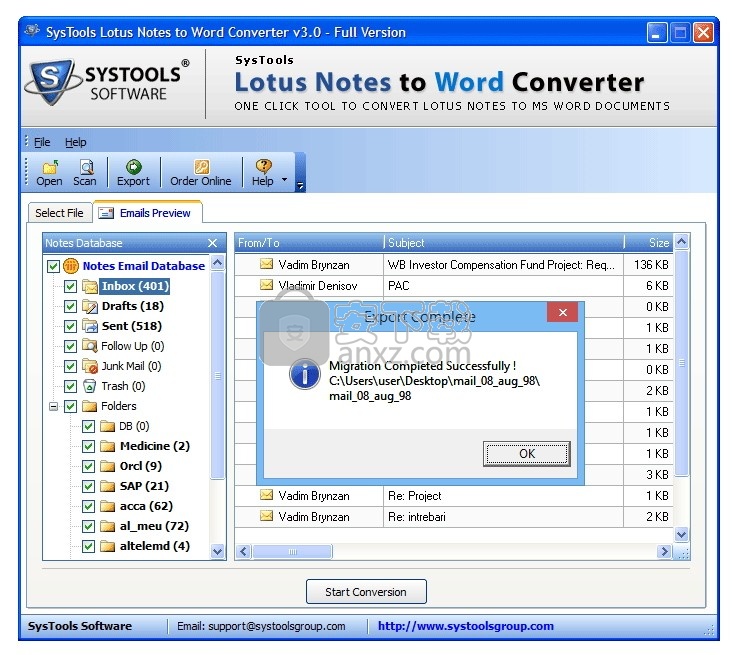This screenshot has width=735, height=655.
Task: Toggle the DB (0) folder checkbox
Action: [x=88, y=427]
